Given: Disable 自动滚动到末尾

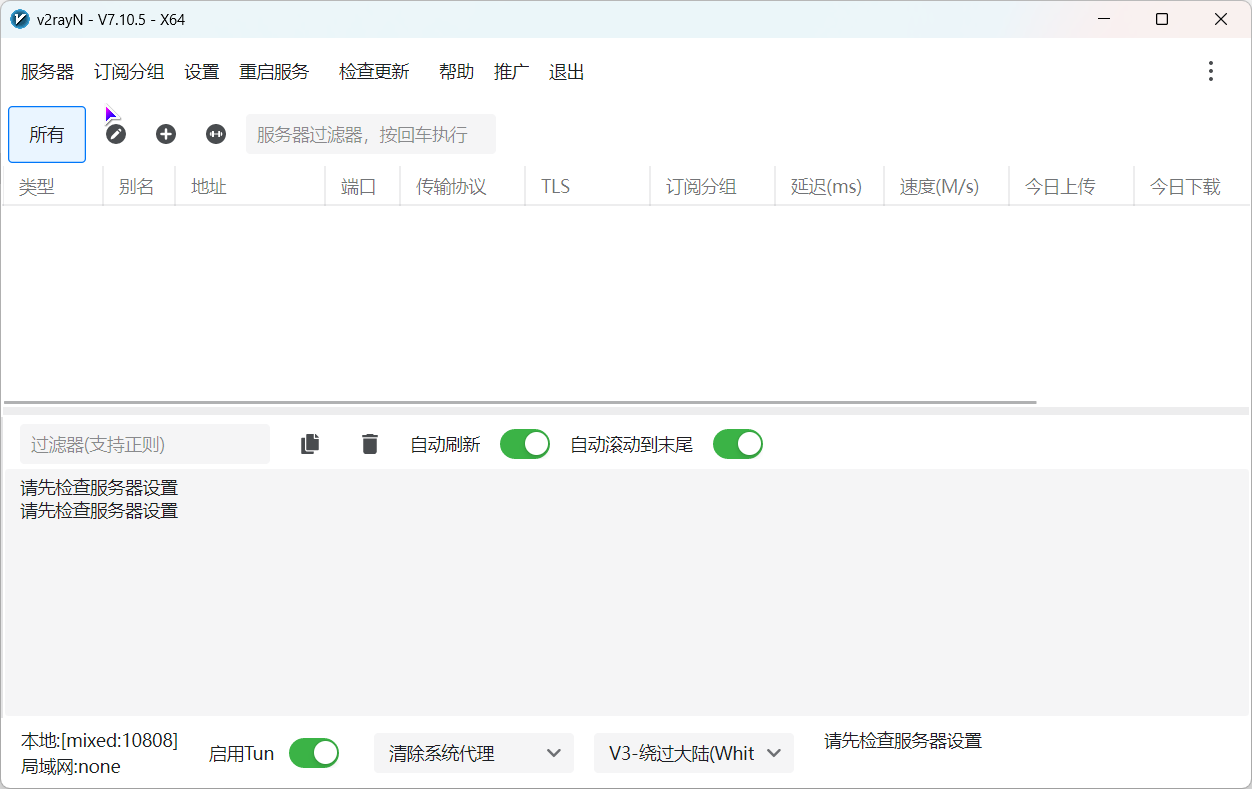Looking at the screenshot, I should pos(738,443).
